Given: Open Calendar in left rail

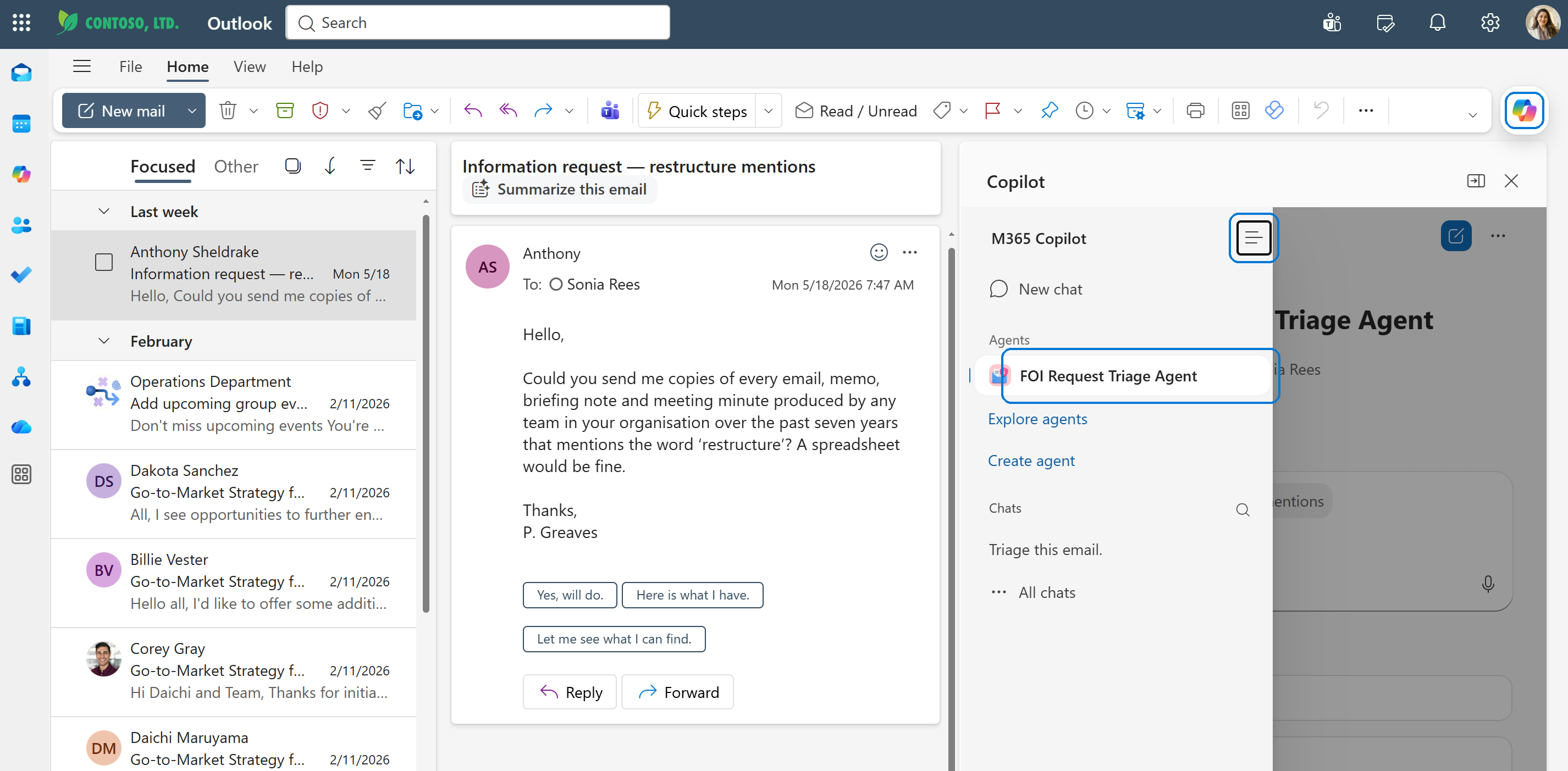Looking at the screenshot, I should [21, 124].
